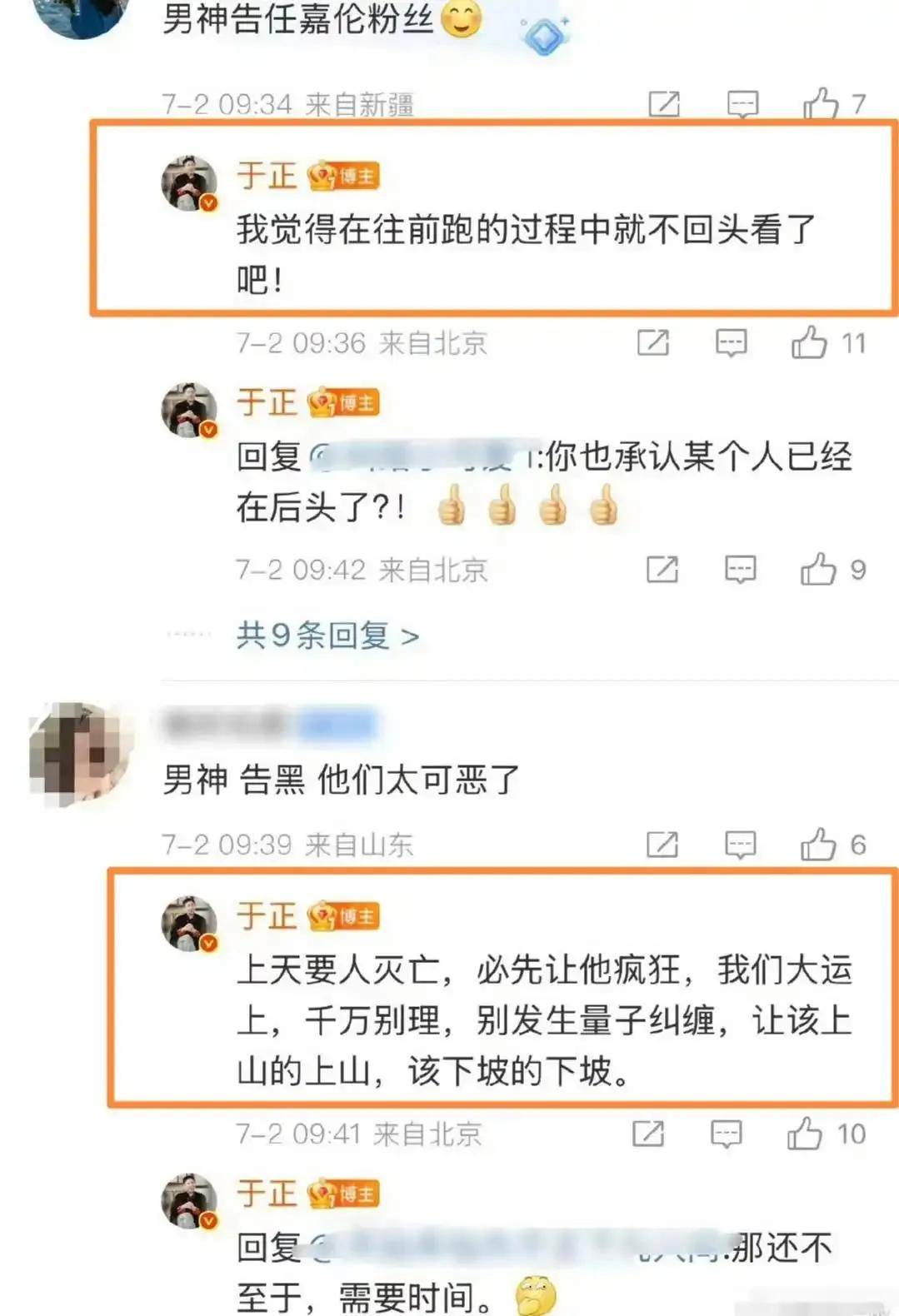
Task: Open the 于正 username link above the 量子纠缠 reply
Action: (x=266, y=915)
